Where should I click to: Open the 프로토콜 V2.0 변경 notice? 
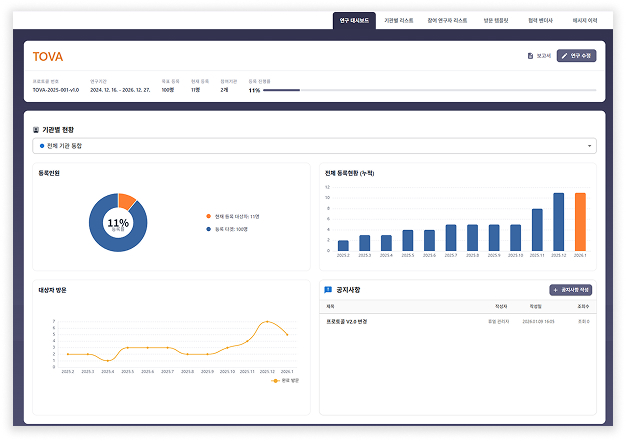(347, 322)
